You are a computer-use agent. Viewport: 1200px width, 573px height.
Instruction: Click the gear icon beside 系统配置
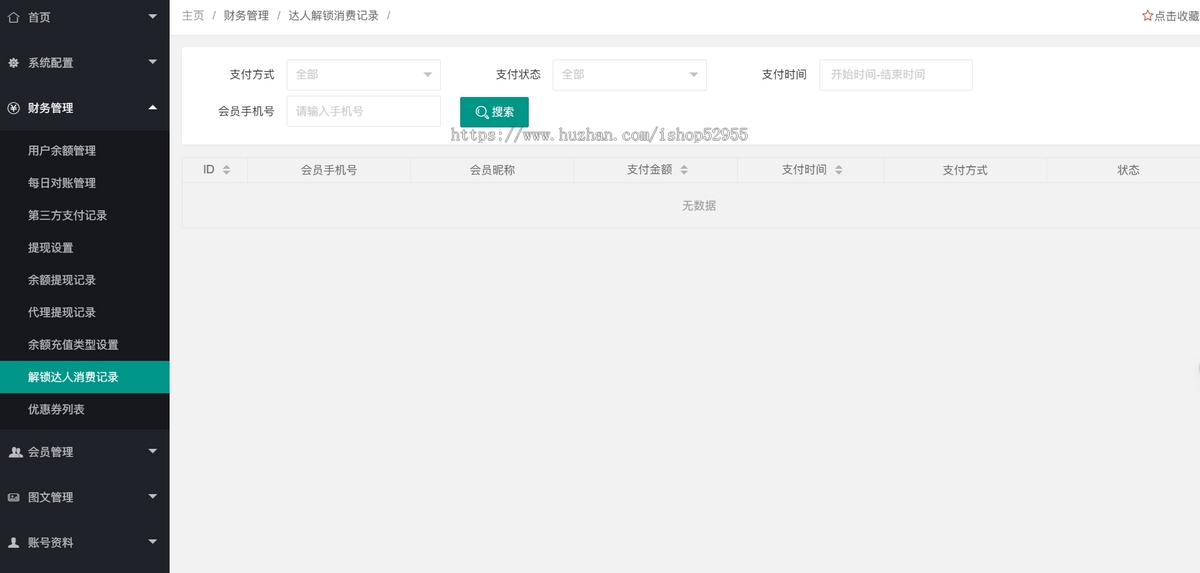14,62
